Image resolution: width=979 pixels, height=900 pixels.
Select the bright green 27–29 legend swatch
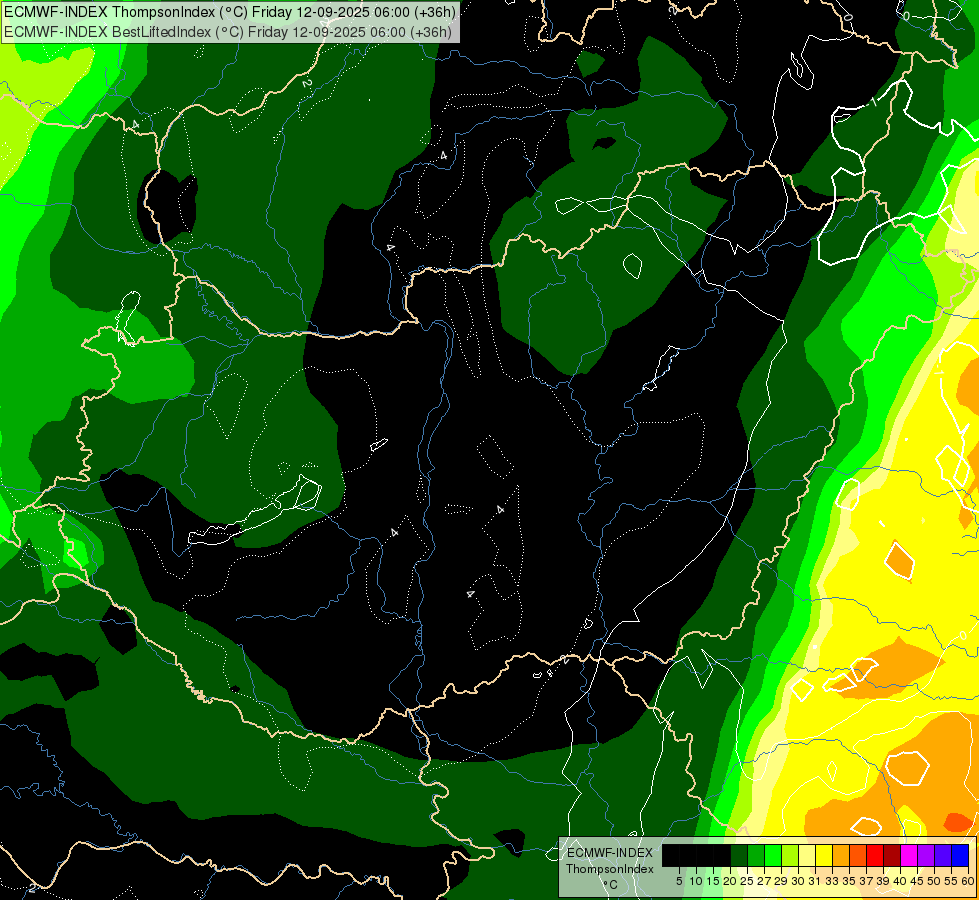773,855
